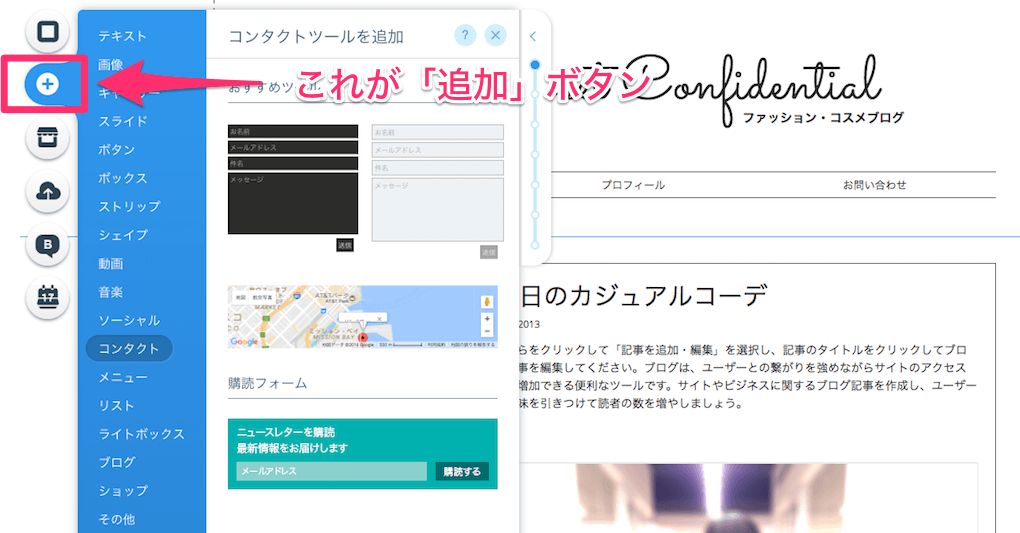The image size is (1020, 533).
Task: Select ボタン in the add menu
Action: 116,150
